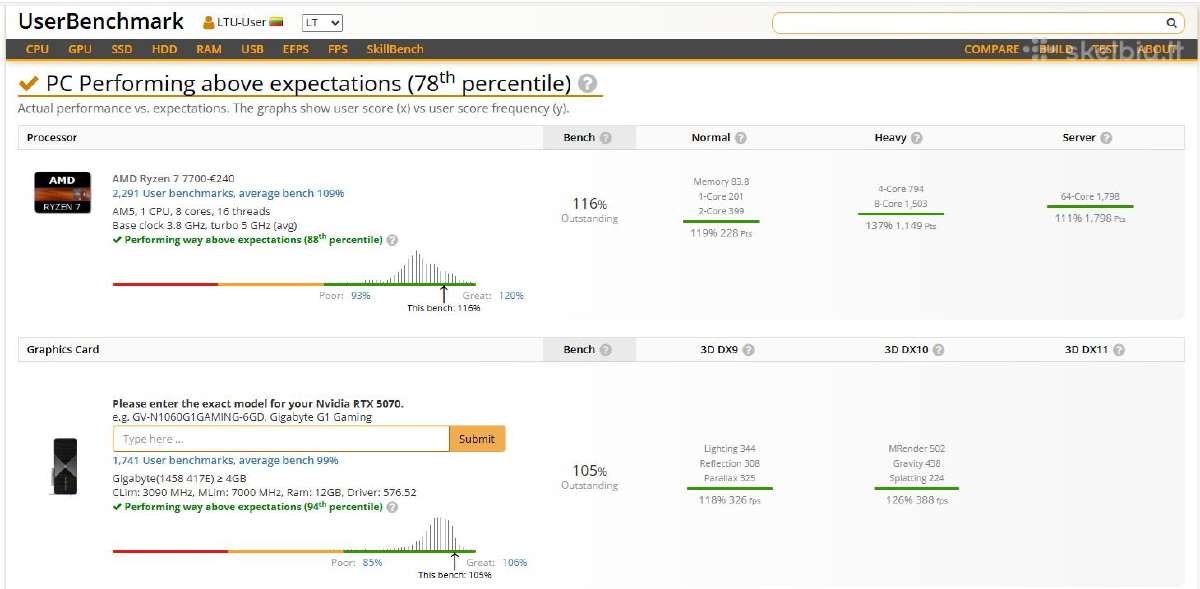Click 'Performing way above expectations (94th percentile)' text
Image resolution: width=1200 pixels, height=589 pixels.
[x=248, y=507]
